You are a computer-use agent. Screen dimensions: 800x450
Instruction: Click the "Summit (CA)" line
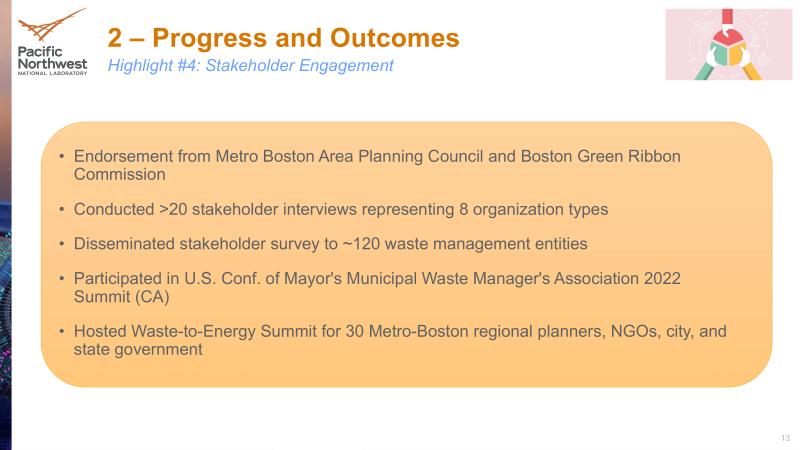click(x=116, y=295)
